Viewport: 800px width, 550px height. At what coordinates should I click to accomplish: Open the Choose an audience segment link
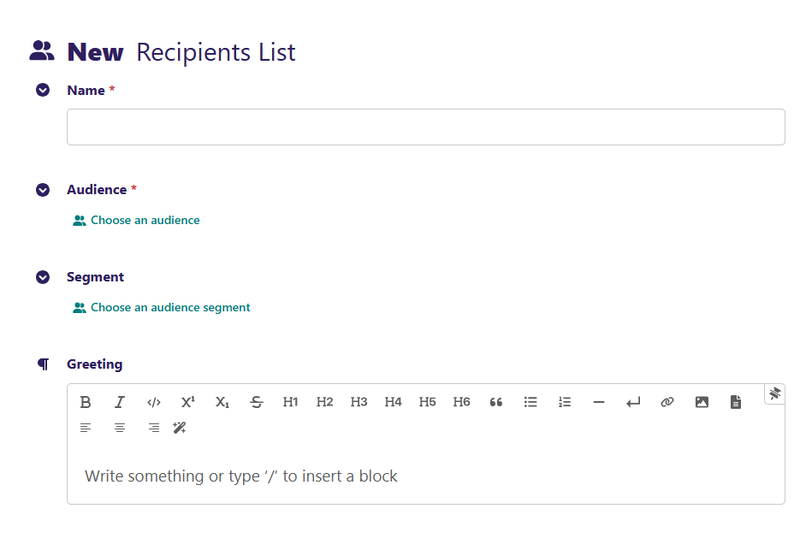(x=170, y=308)
